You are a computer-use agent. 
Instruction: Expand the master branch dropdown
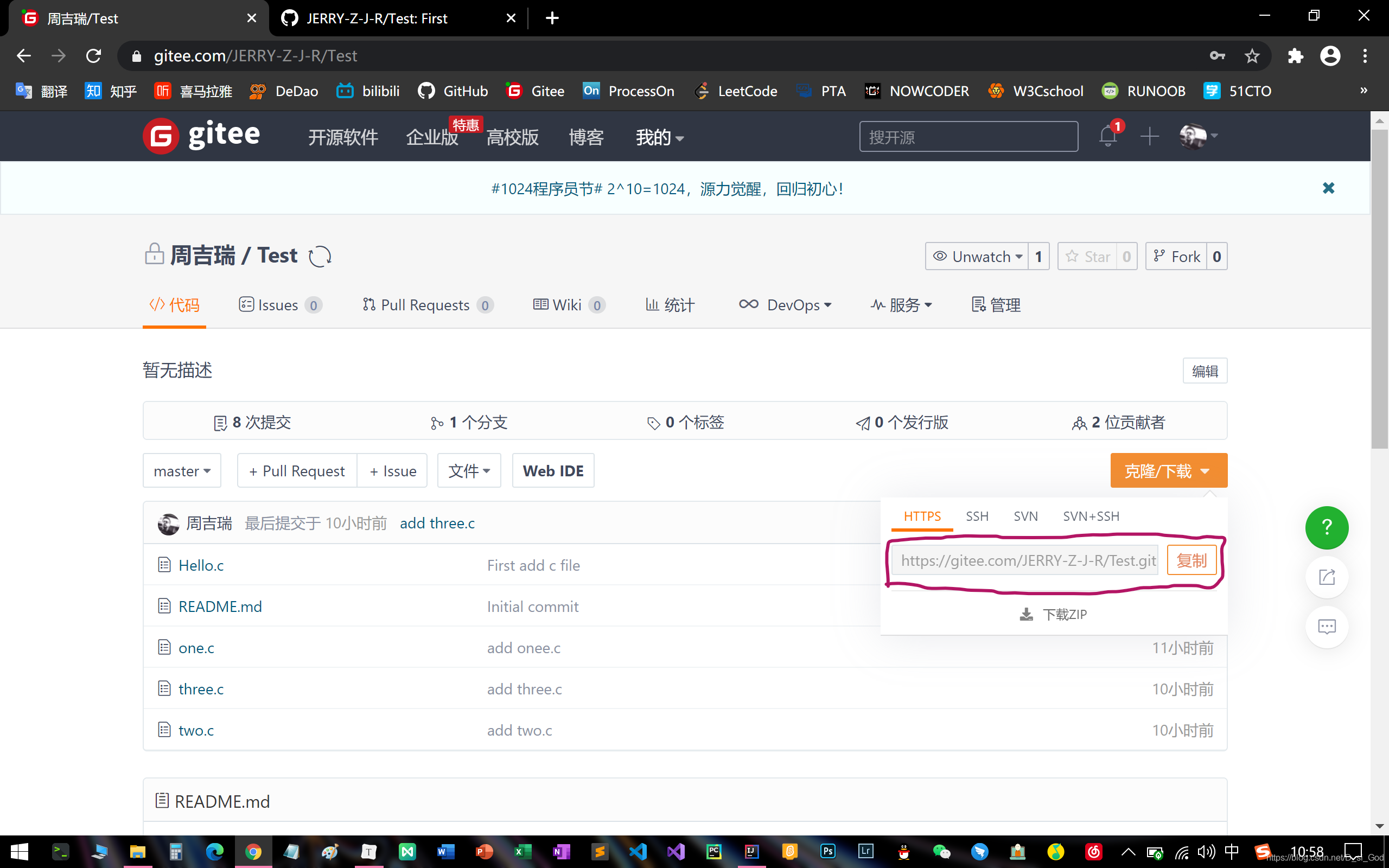click(x=182, y=471)
